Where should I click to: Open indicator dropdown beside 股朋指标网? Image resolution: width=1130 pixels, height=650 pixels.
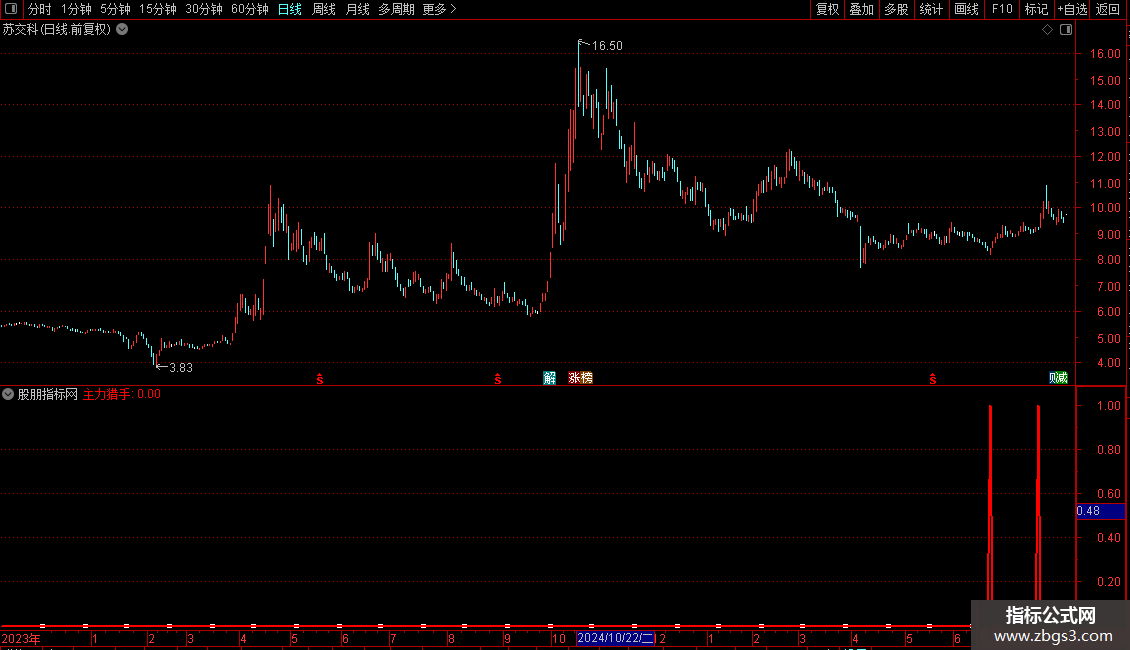pyautogui.click(x=8, y=394)
